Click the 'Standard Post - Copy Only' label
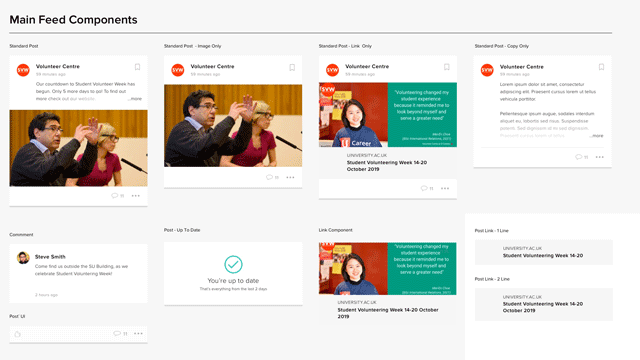Screen dimensions: 640x360 [502, 46]
